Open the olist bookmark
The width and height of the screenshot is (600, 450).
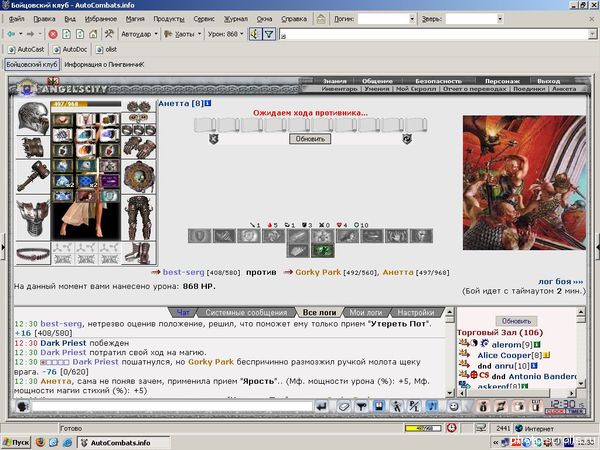(x=106, y=49)
